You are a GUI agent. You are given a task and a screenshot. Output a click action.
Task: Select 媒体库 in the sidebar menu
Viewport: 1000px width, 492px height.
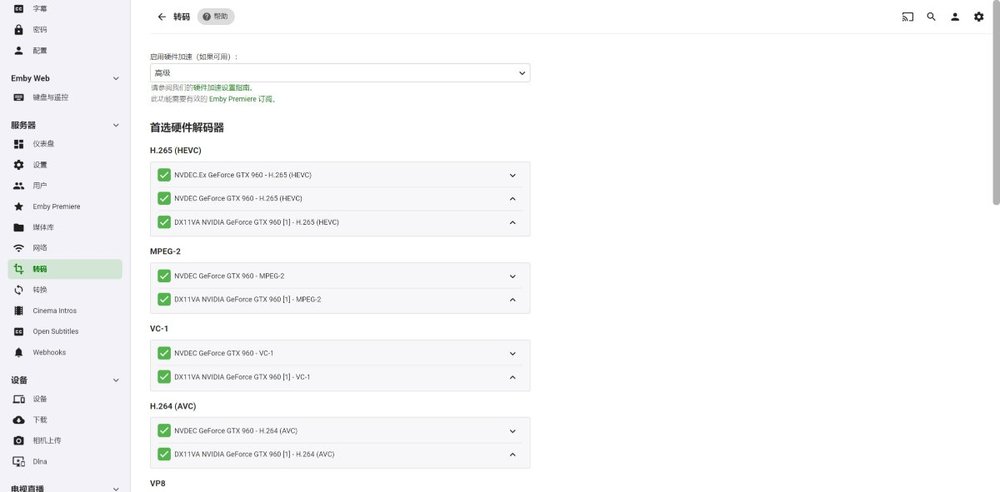coord(44,227)
